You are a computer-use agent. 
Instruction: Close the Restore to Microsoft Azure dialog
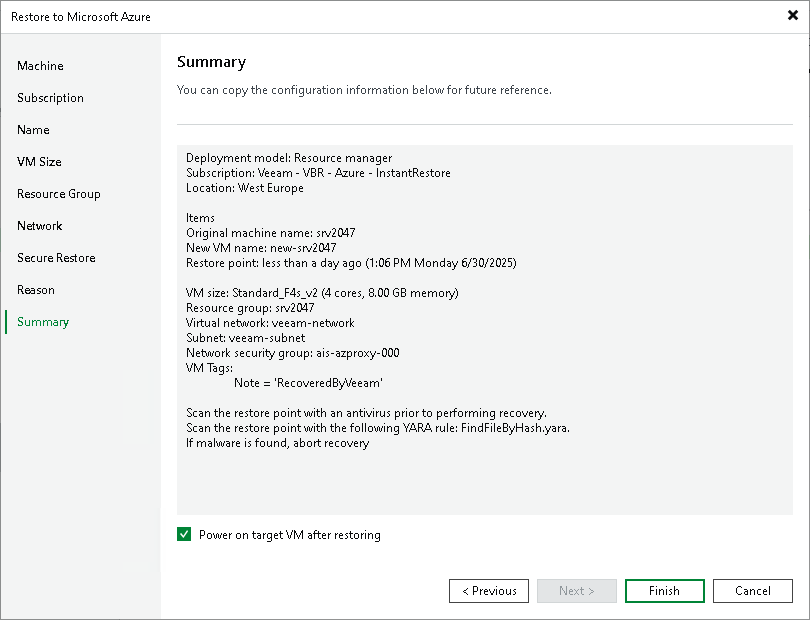coord(792,16)
